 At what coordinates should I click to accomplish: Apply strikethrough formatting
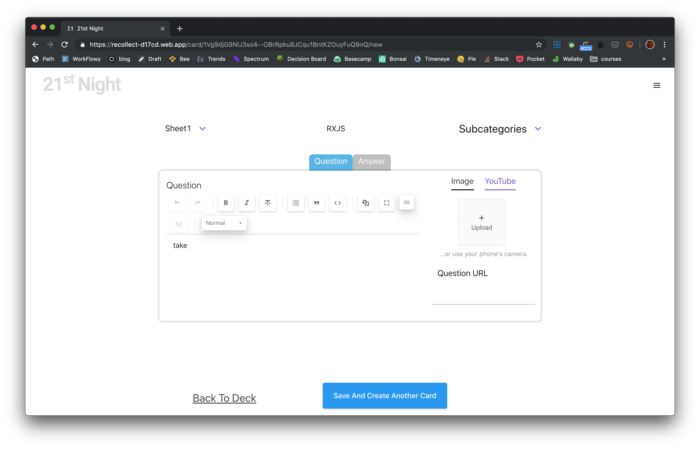[268, 203]
